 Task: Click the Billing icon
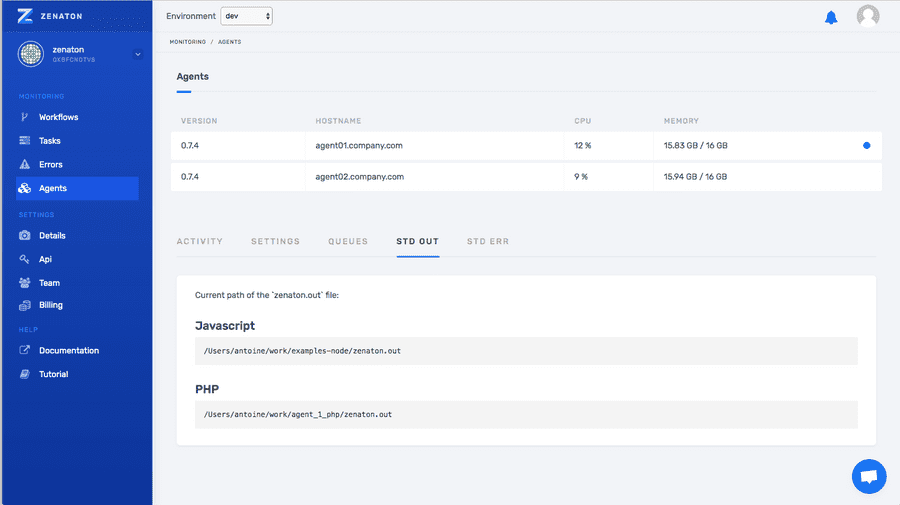click(24, 305)
